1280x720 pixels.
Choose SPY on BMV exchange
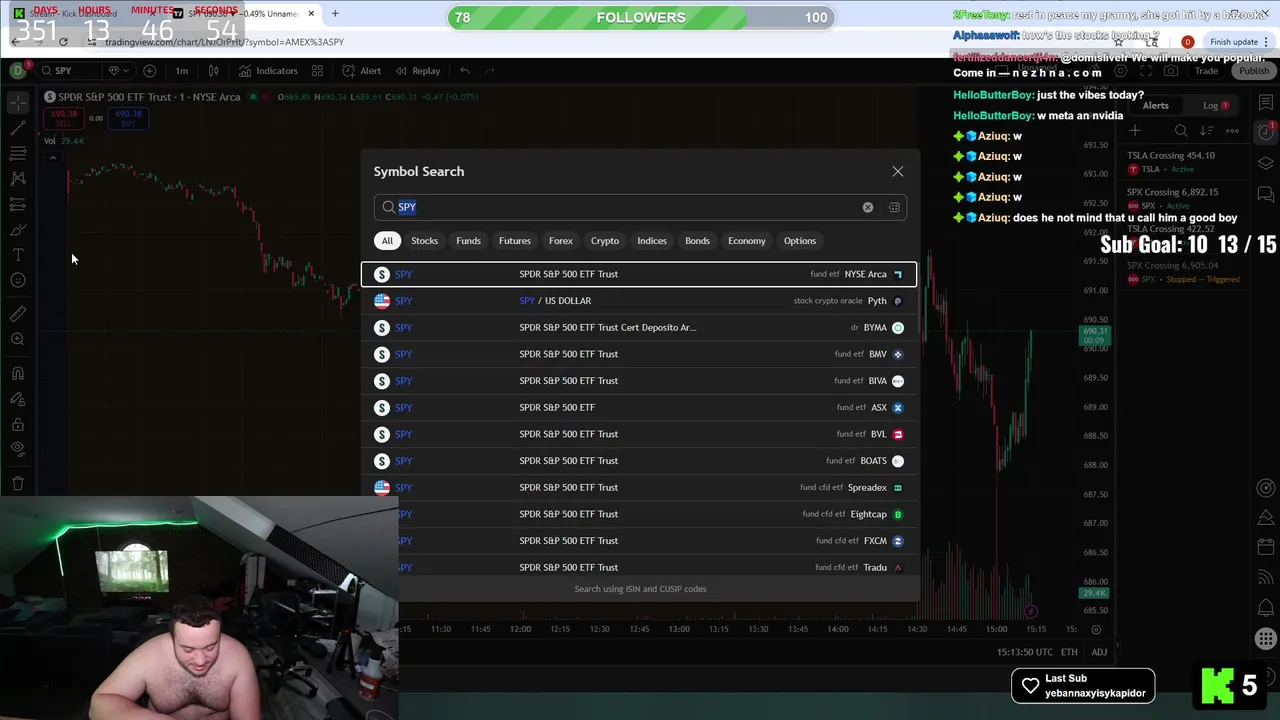639,354
